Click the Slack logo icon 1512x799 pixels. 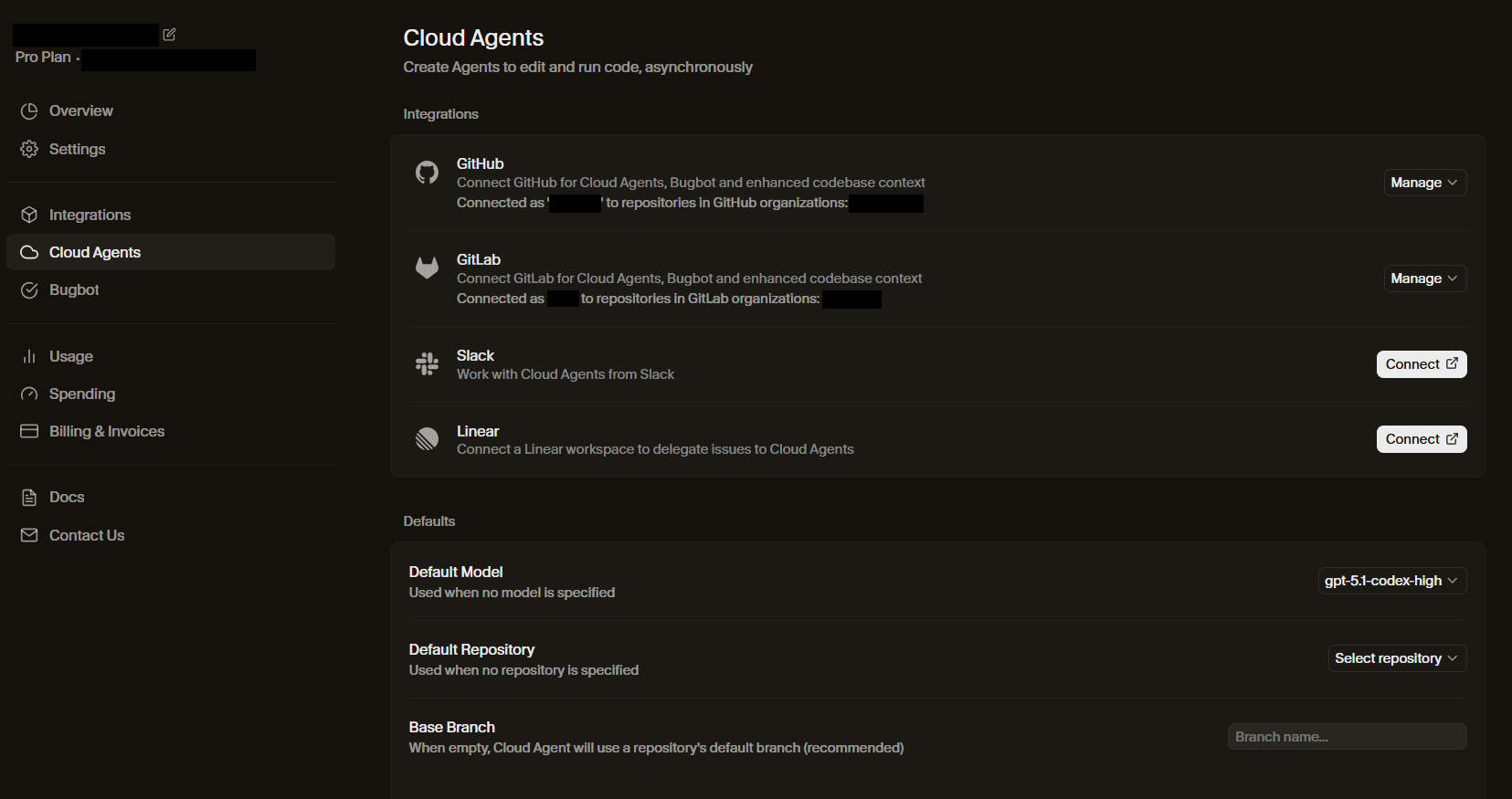pos(427,364)
